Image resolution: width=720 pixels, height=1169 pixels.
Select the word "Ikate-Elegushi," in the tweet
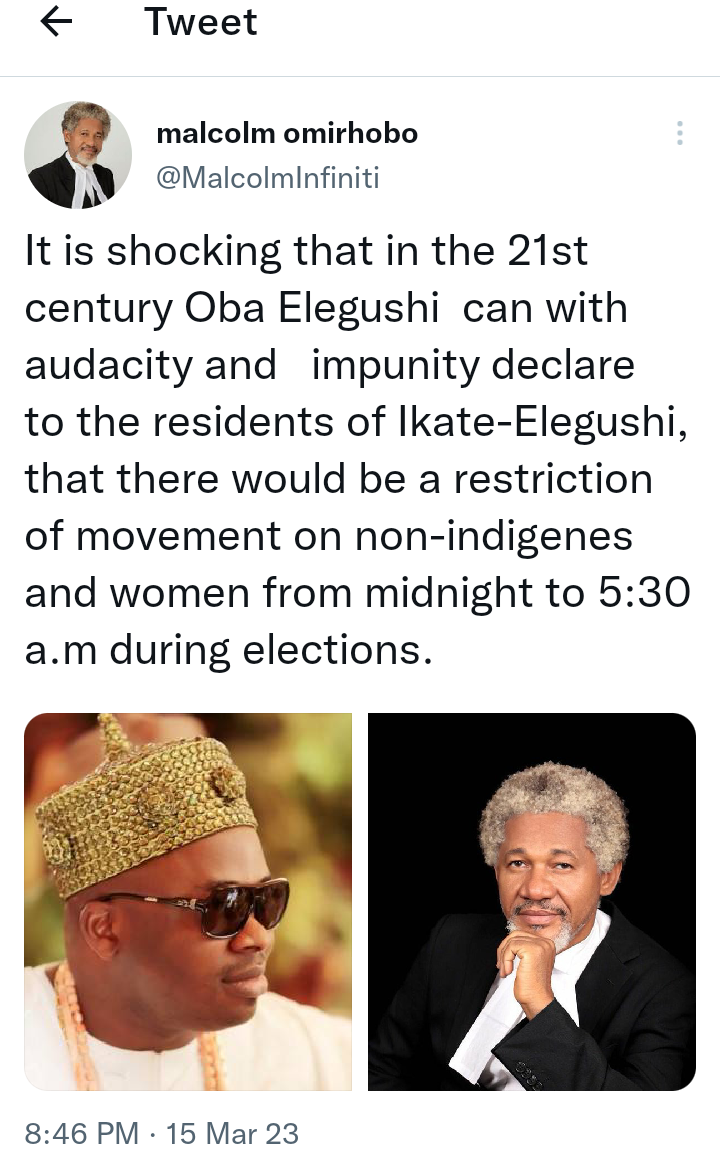coord(543,422)
